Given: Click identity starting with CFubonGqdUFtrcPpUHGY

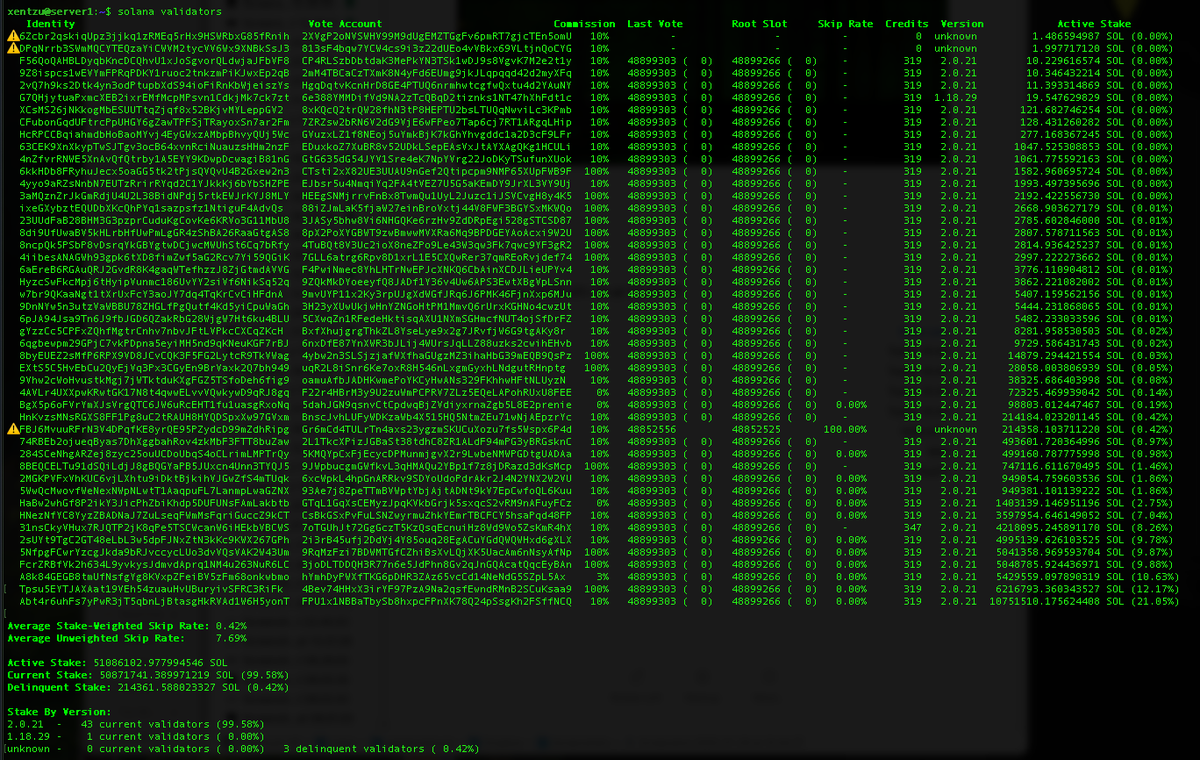Looking at the screenshot, I should tap(154, 121).
